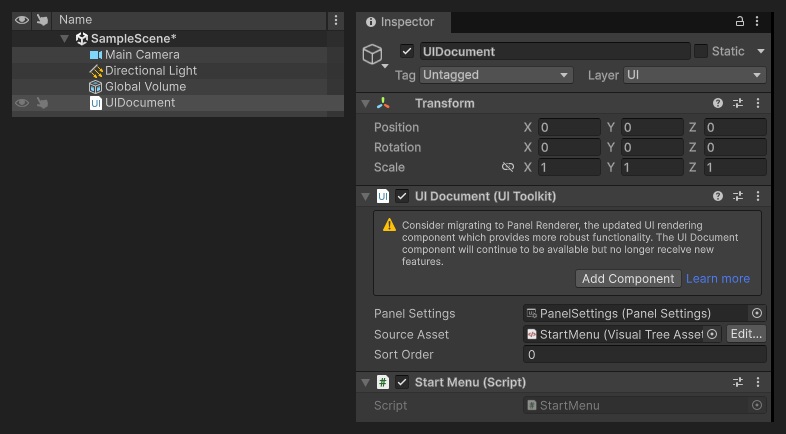Open the GameObject icon picker cube
This screenshot has height=434, width=786.
pos(373,54)
